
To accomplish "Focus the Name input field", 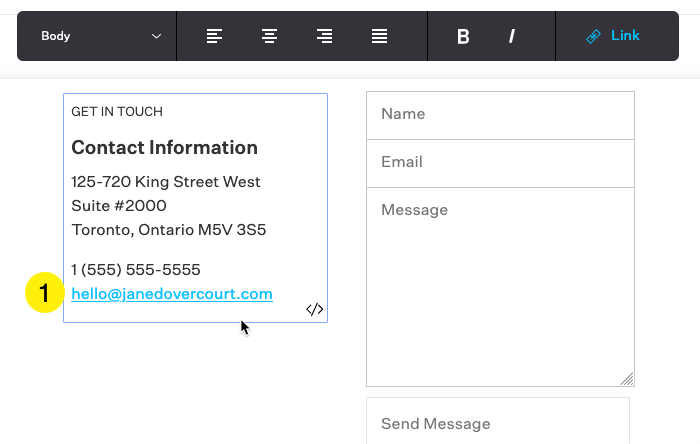I will pyautogui.click(x=500, y=116).
